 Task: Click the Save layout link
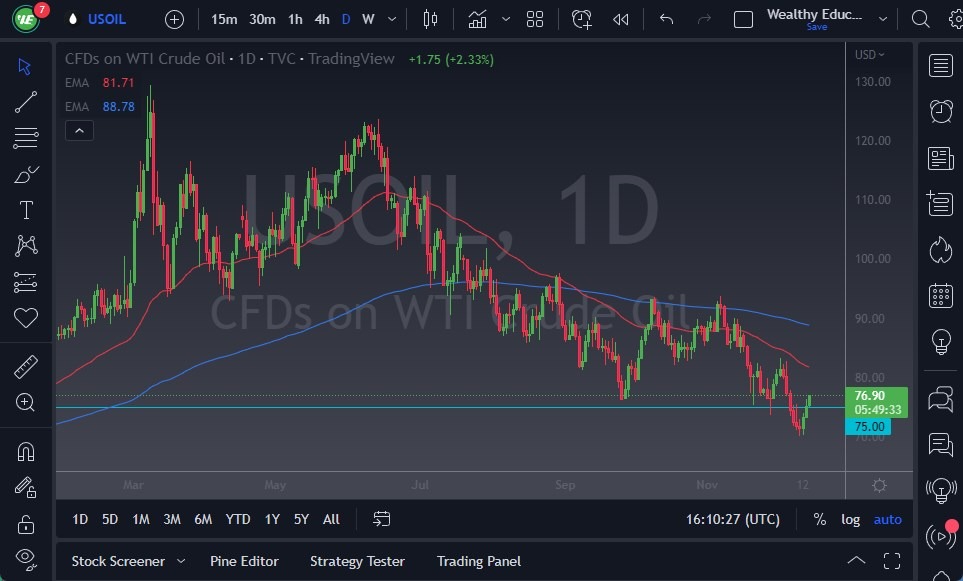coord(817,27)
